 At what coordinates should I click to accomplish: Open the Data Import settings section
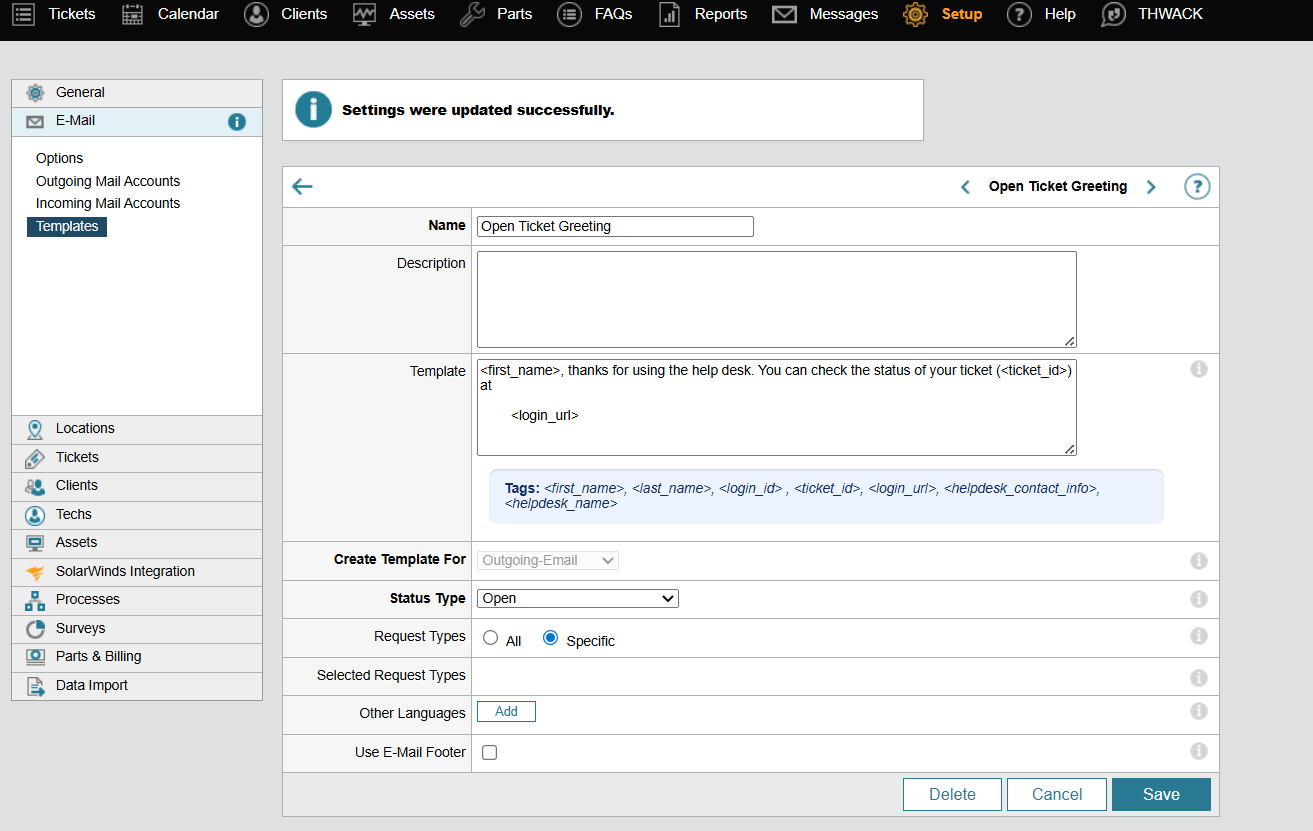(x=91, y=685)
